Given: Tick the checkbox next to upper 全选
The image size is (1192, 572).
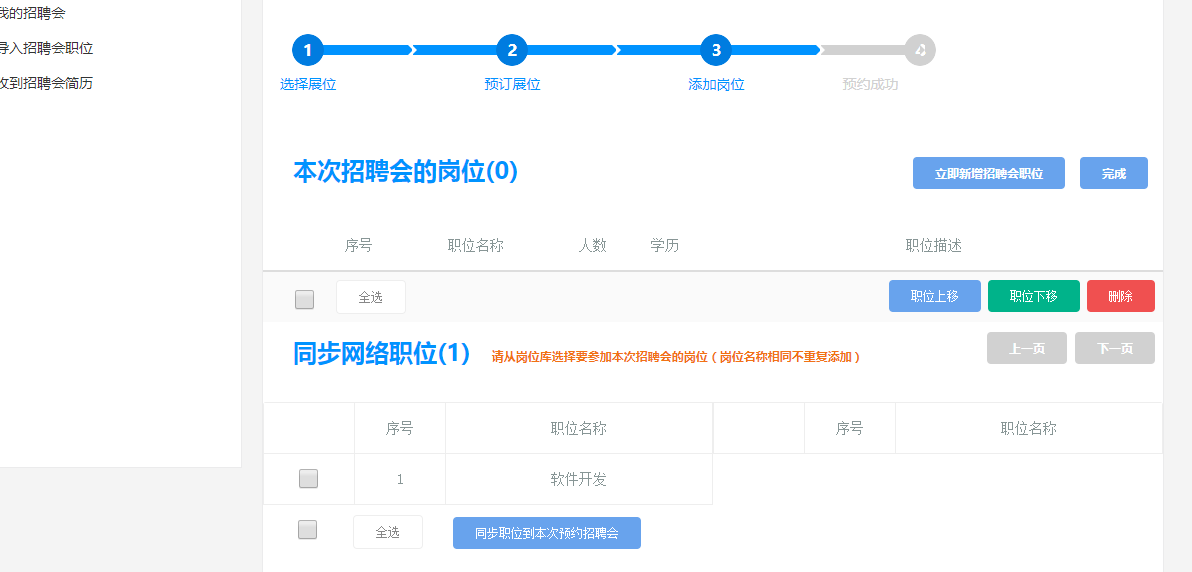Looking at the screenshot, I should click(304, 300).
